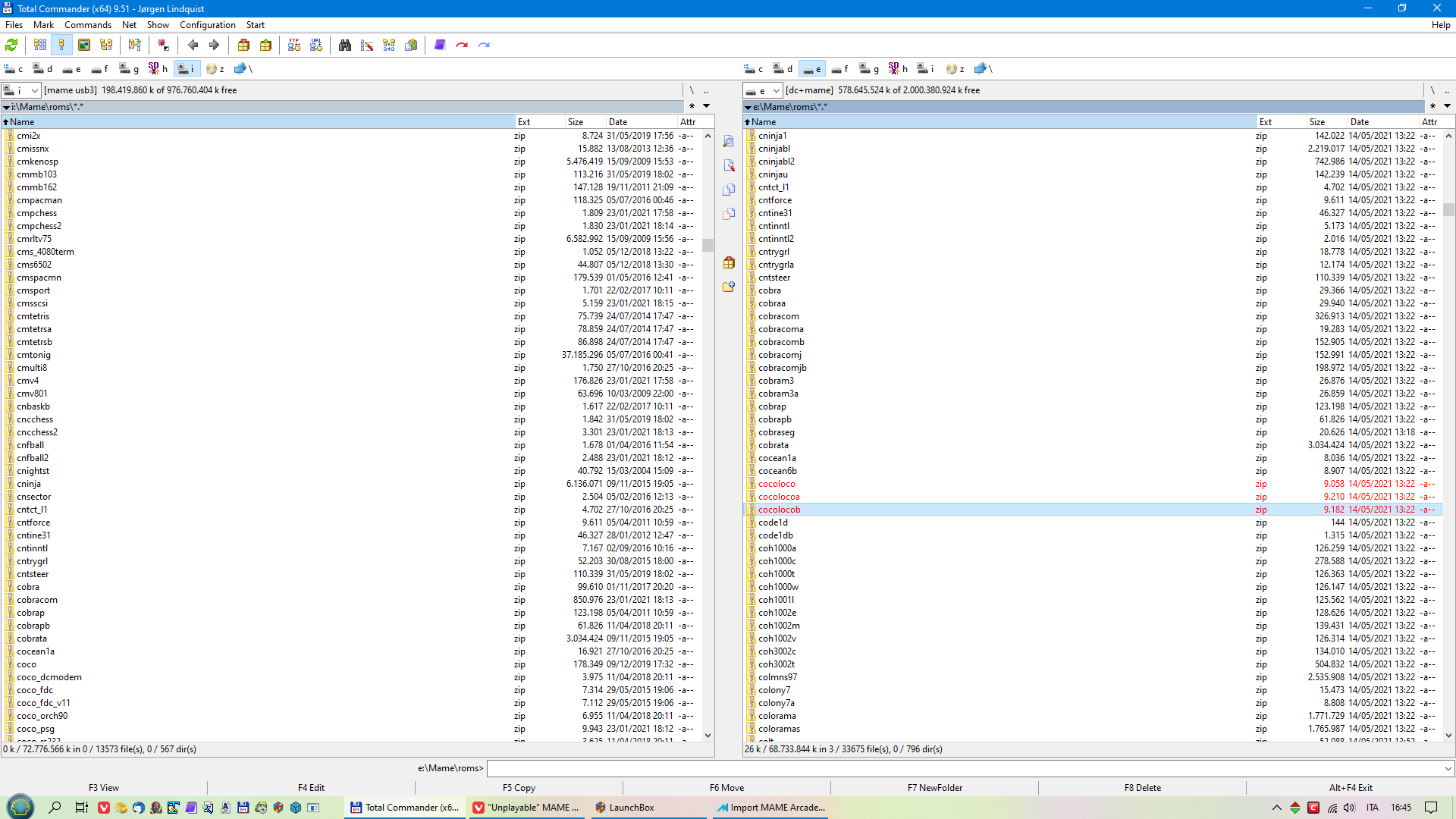
Task: Open right panel drive dropdown showing e
Action: pos(762,90)
